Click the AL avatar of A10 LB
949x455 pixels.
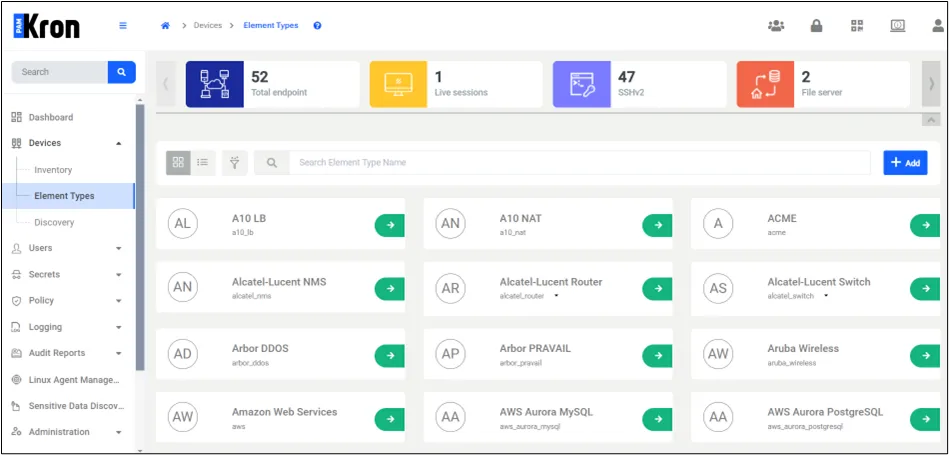(x=182, y=224)
